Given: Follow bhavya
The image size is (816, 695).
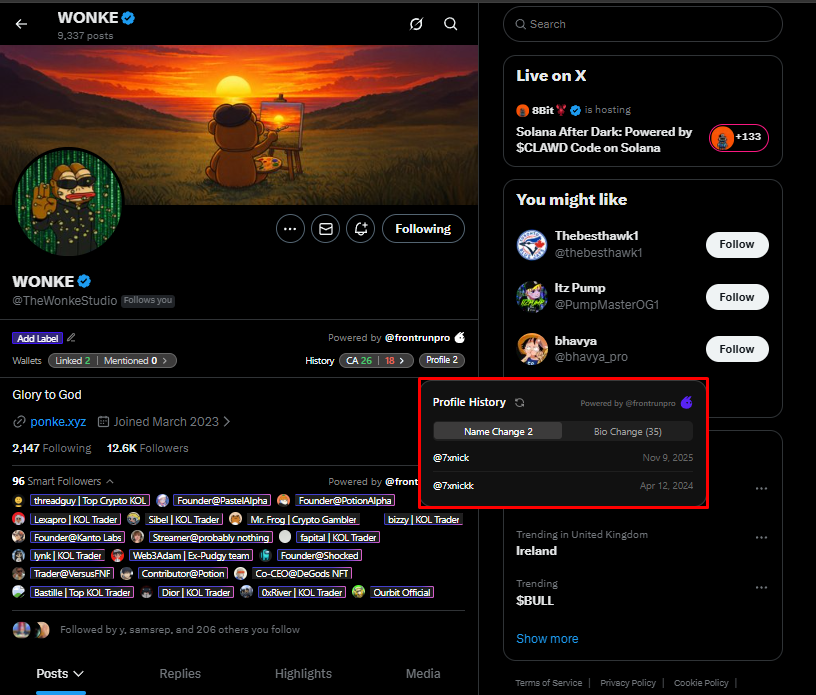Looking at the screenshot, I should point(737,349).
